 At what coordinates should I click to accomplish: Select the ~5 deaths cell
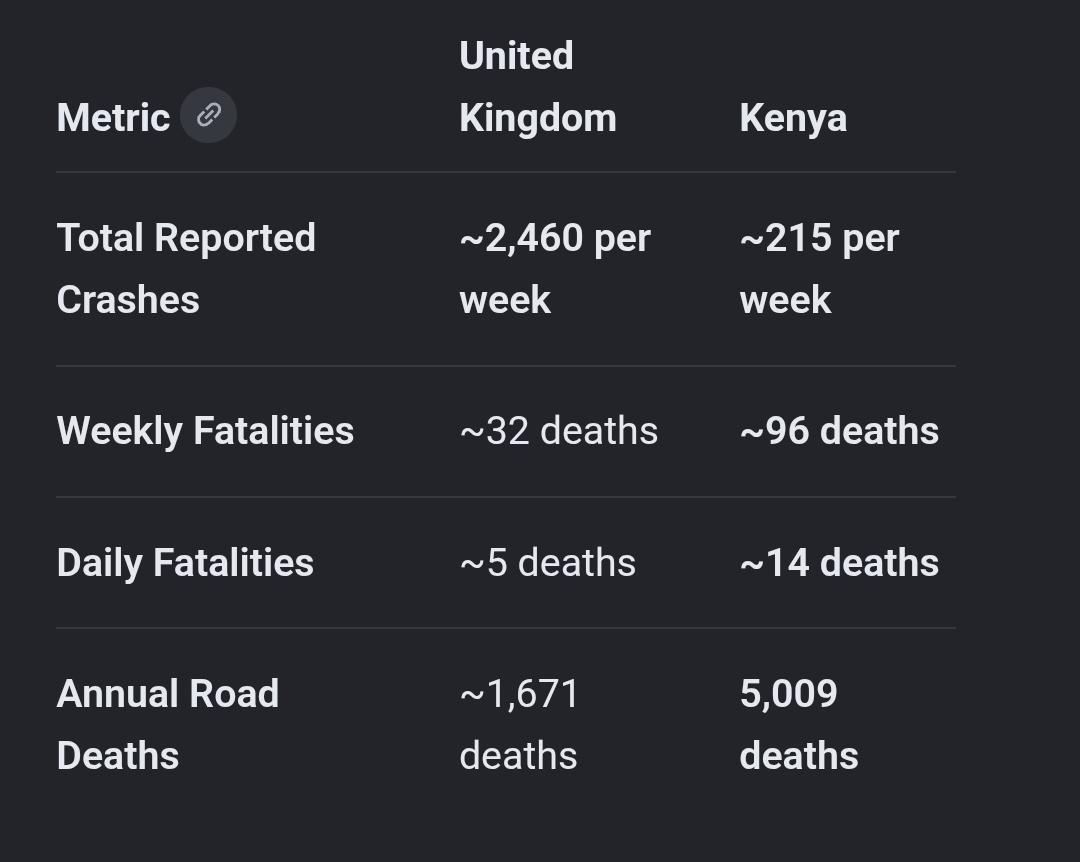548,563
